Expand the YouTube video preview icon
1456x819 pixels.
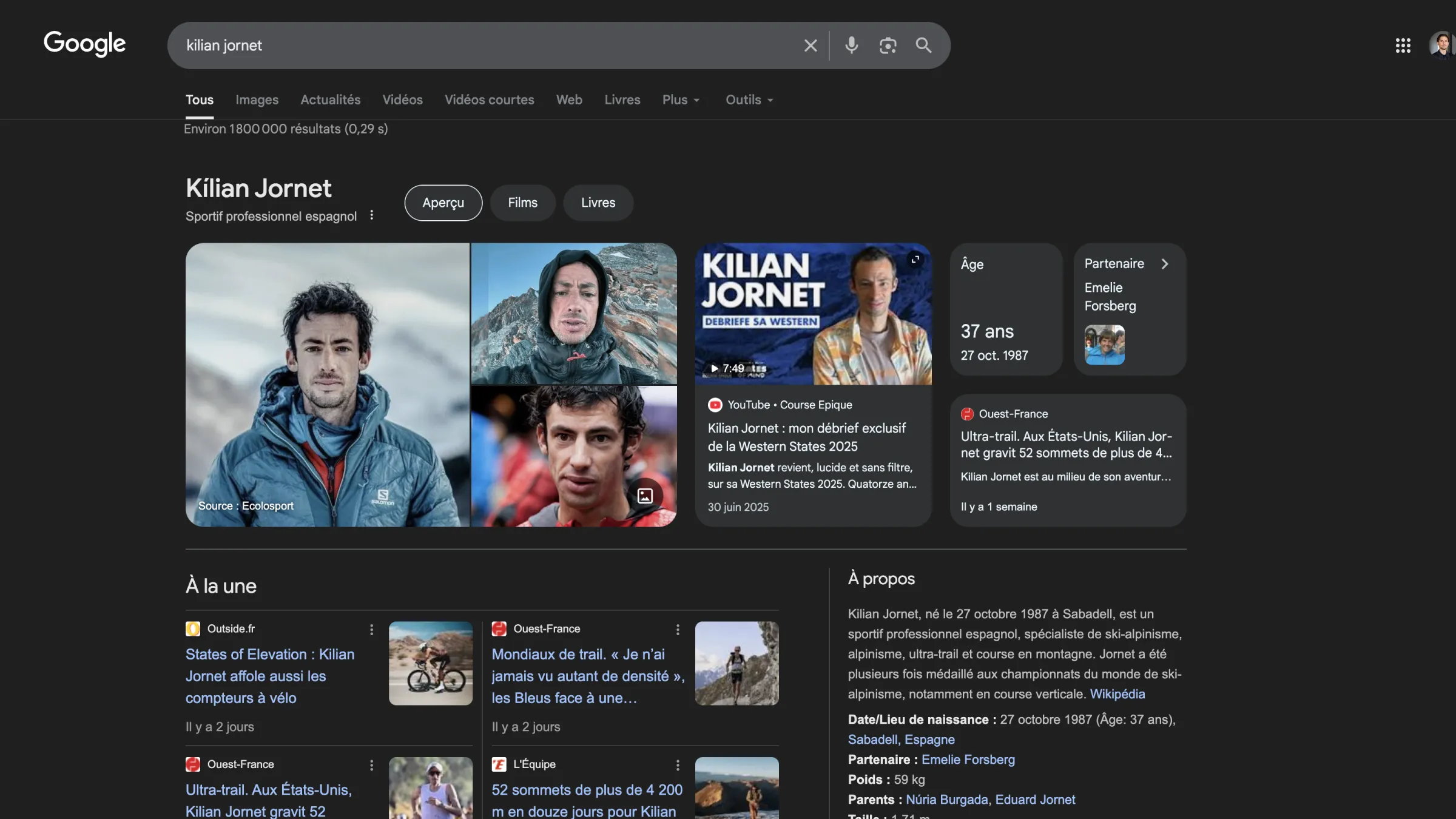(x=915, y=260)
